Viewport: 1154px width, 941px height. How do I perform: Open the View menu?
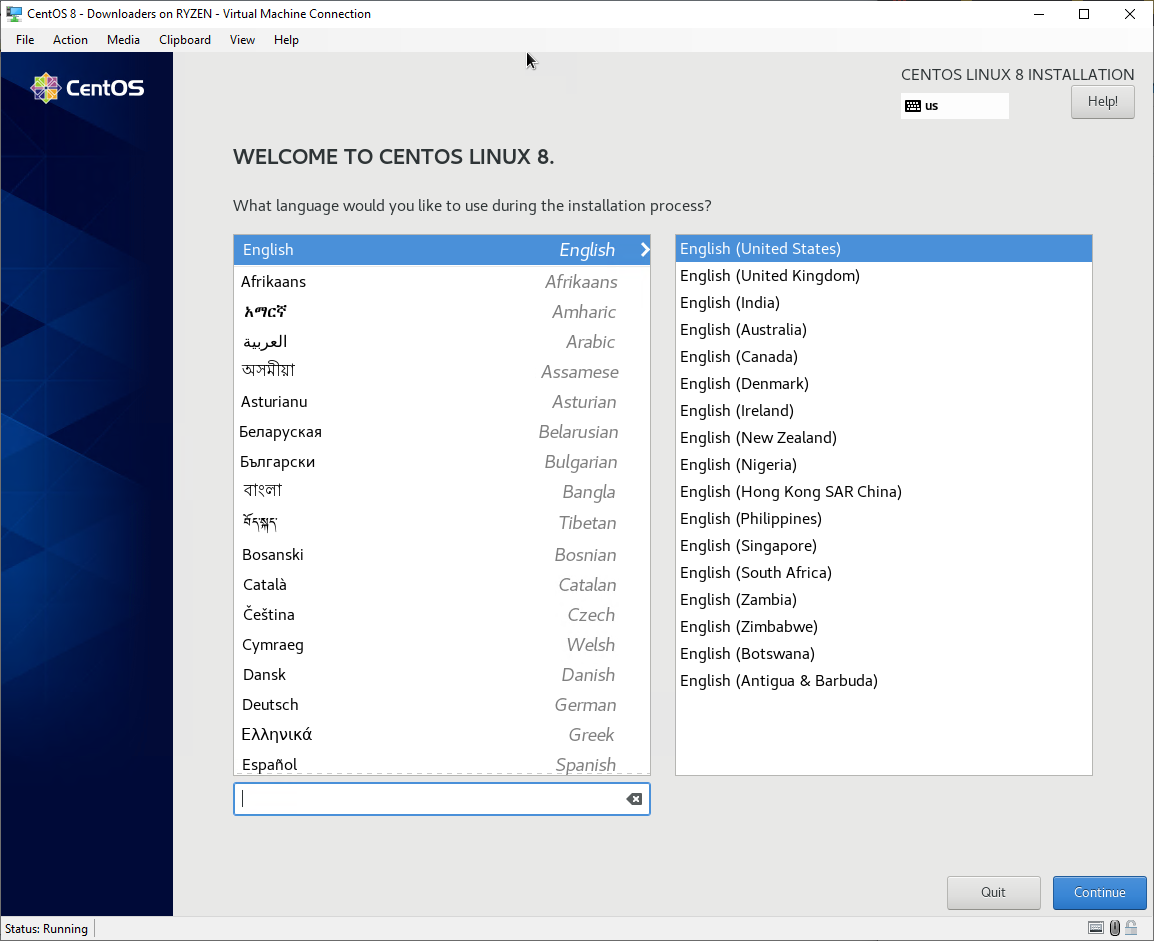coord(242,40)
